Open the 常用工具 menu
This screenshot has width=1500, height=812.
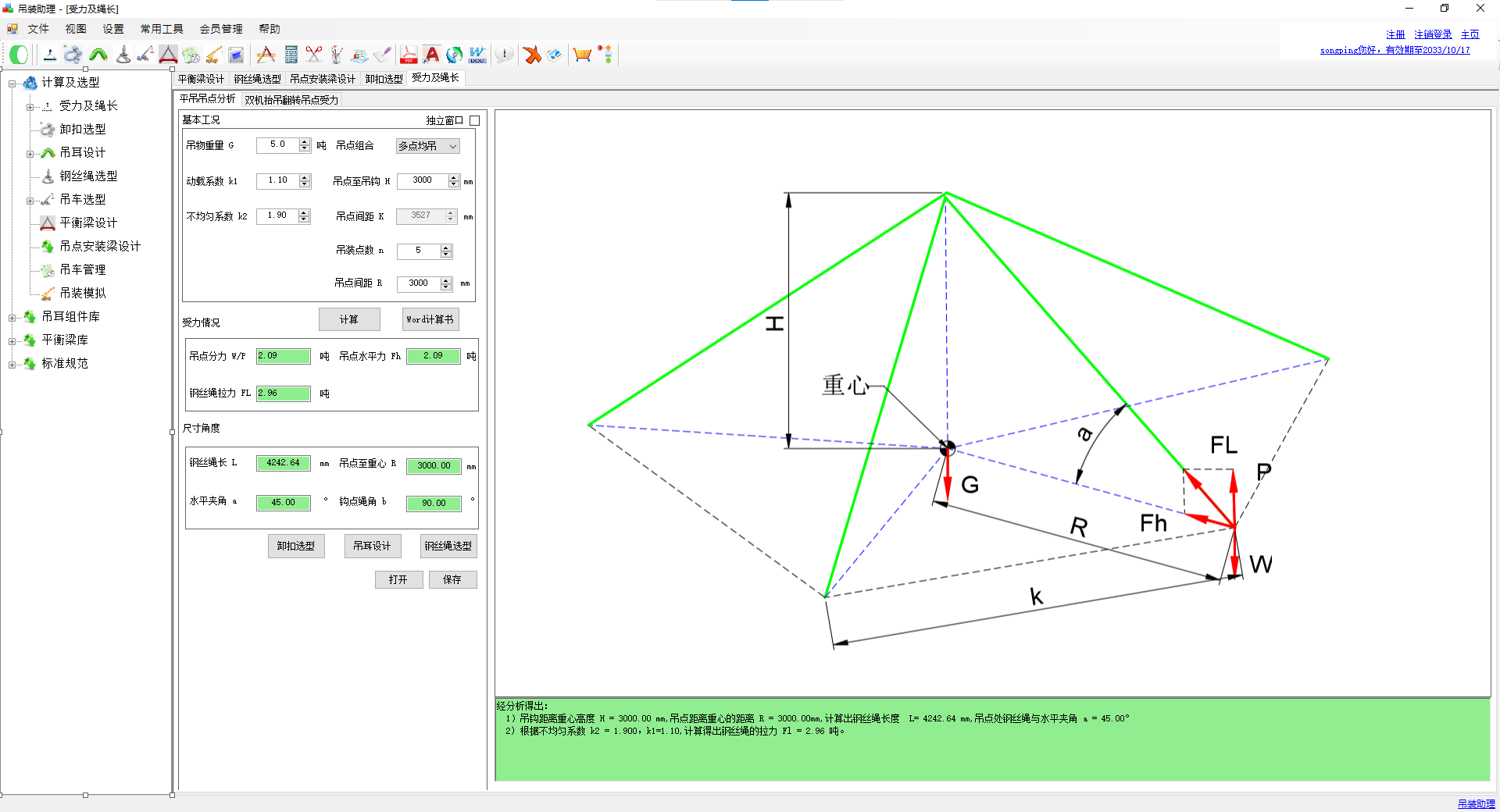(x=162, y=29)
